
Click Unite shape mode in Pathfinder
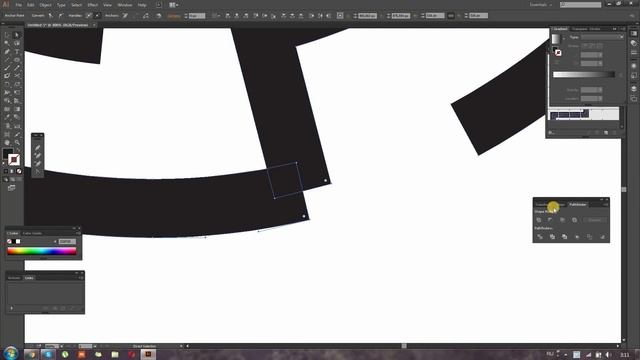(539, 220)
